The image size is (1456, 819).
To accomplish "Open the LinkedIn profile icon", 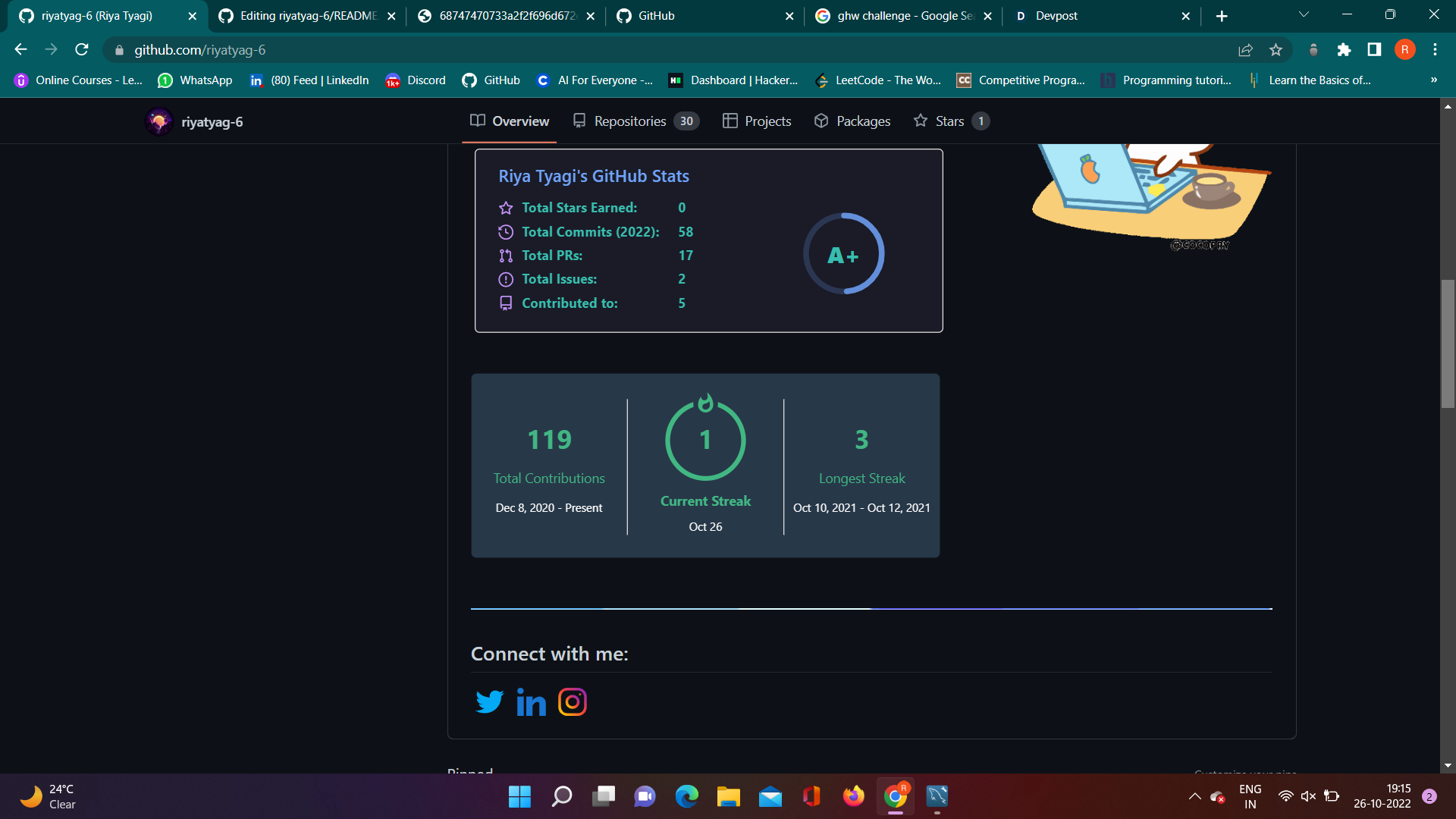I will click(531, 702).
